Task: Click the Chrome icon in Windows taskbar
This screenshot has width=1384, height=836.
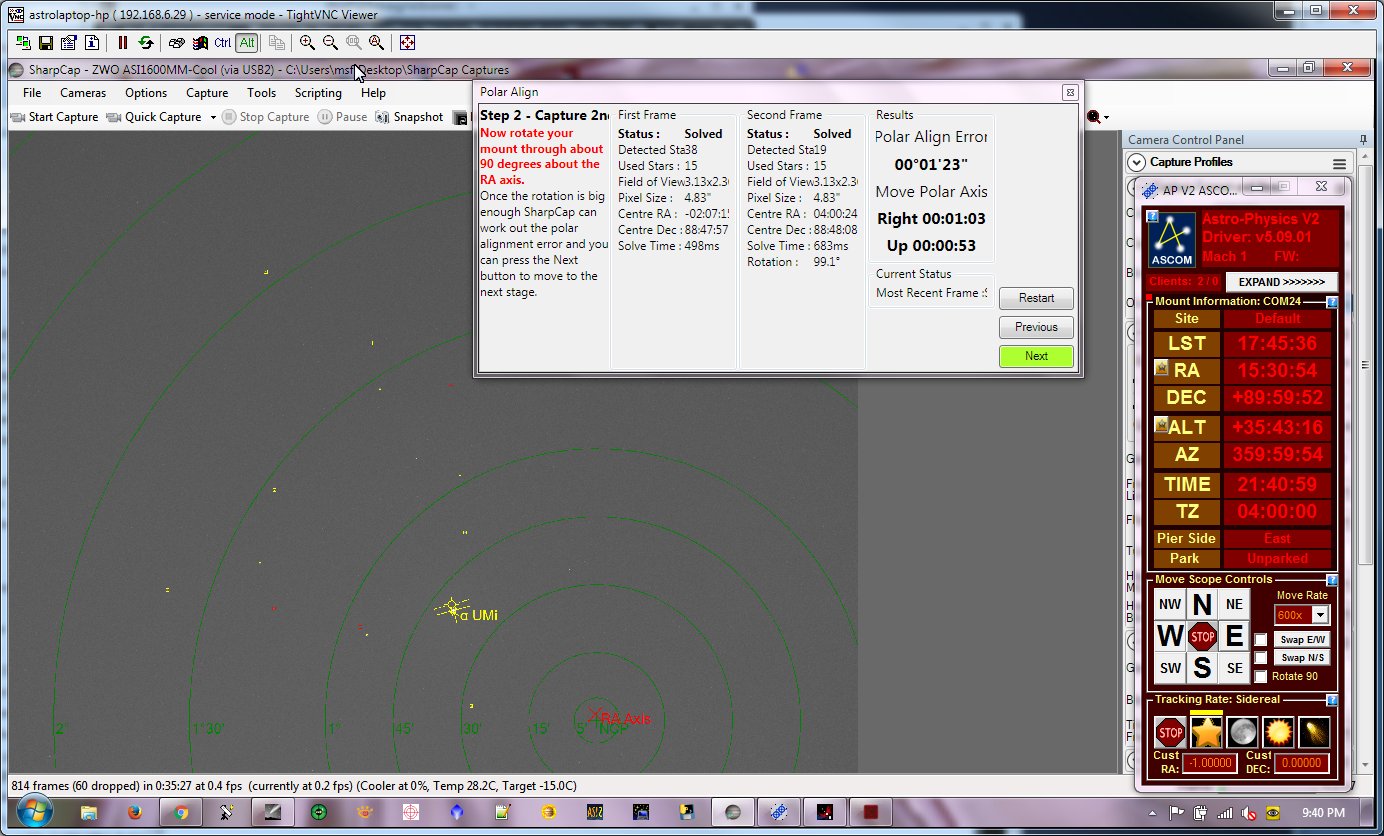Action: (x=181, y=813)
